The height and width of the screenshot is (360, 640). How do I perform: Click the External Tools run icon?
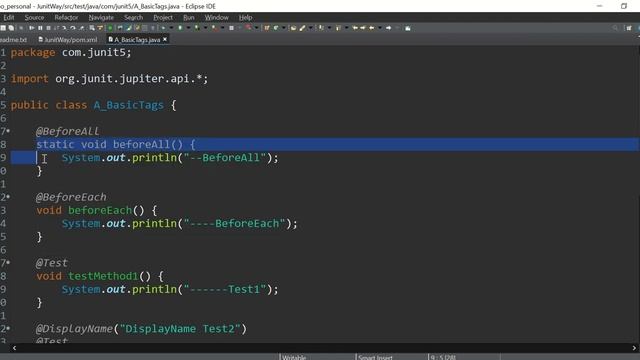coord(214,28)
